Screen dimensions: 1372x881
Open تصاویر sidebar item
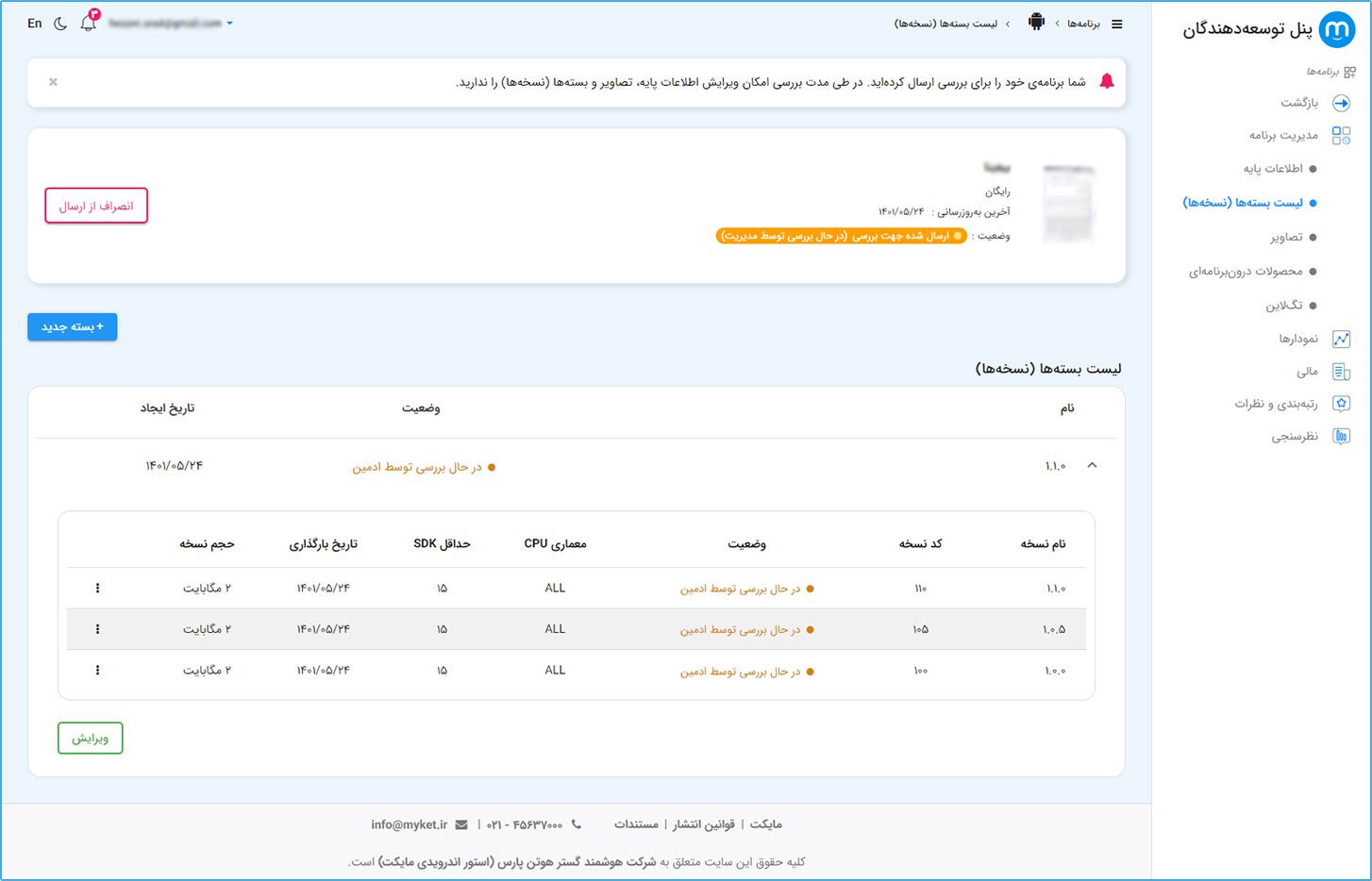1293,238
